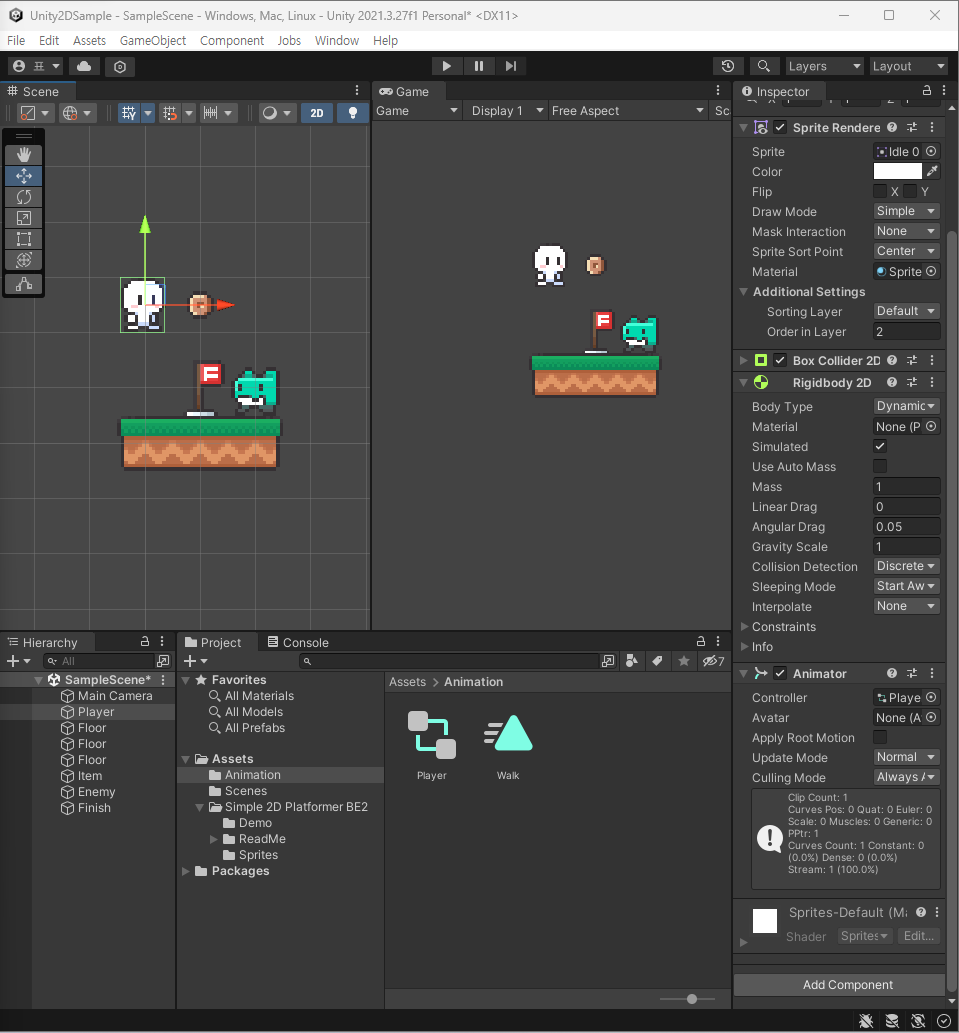
Task: Click the color eyedropper icon
Action: tap(932, 171)
